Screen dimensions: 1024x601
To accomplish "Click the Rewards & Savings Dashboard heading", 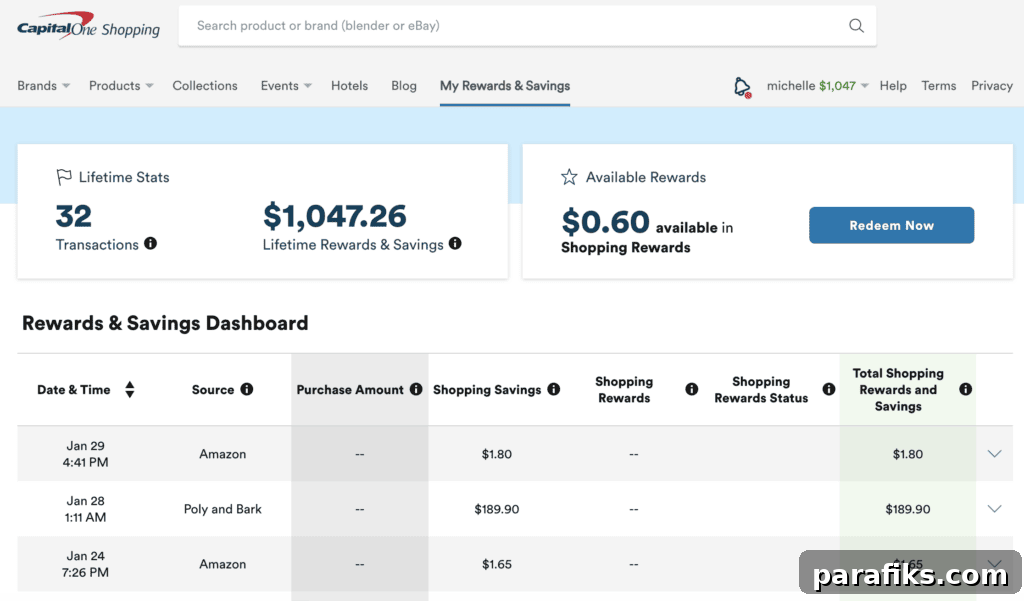I will (x=165, y=323).
